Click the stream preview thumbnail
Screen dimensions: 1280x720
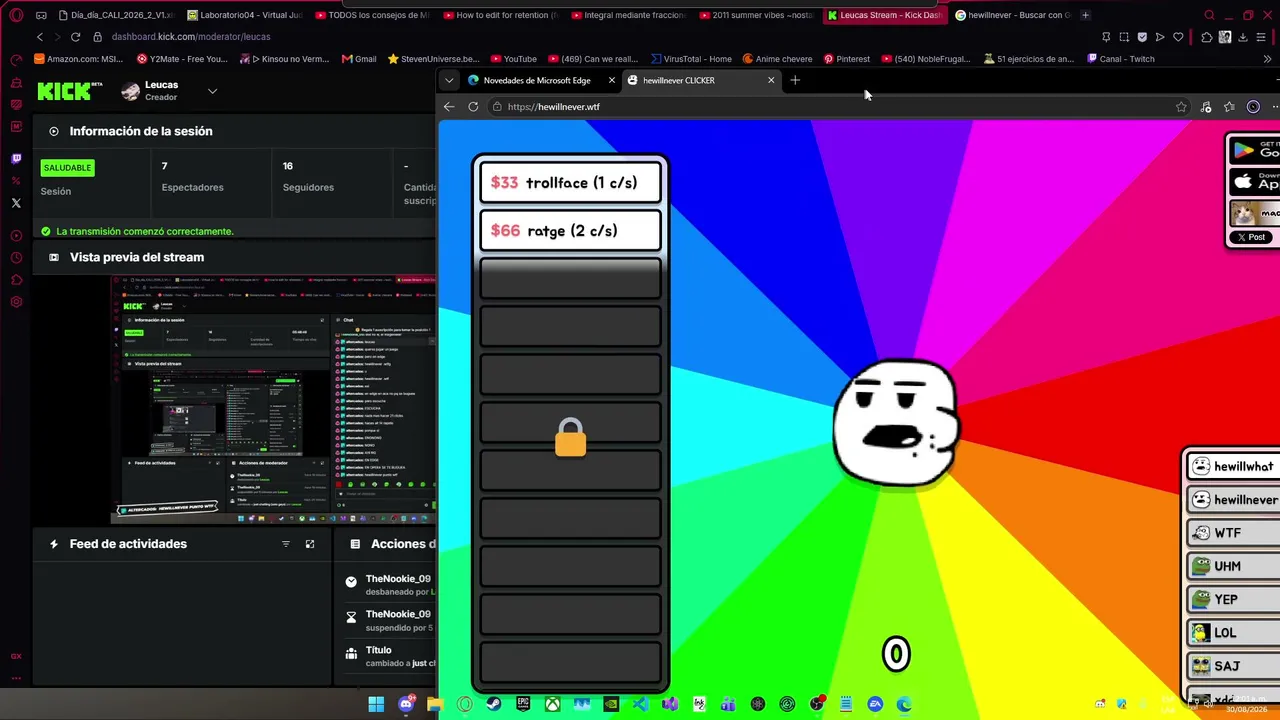[273, 399]
